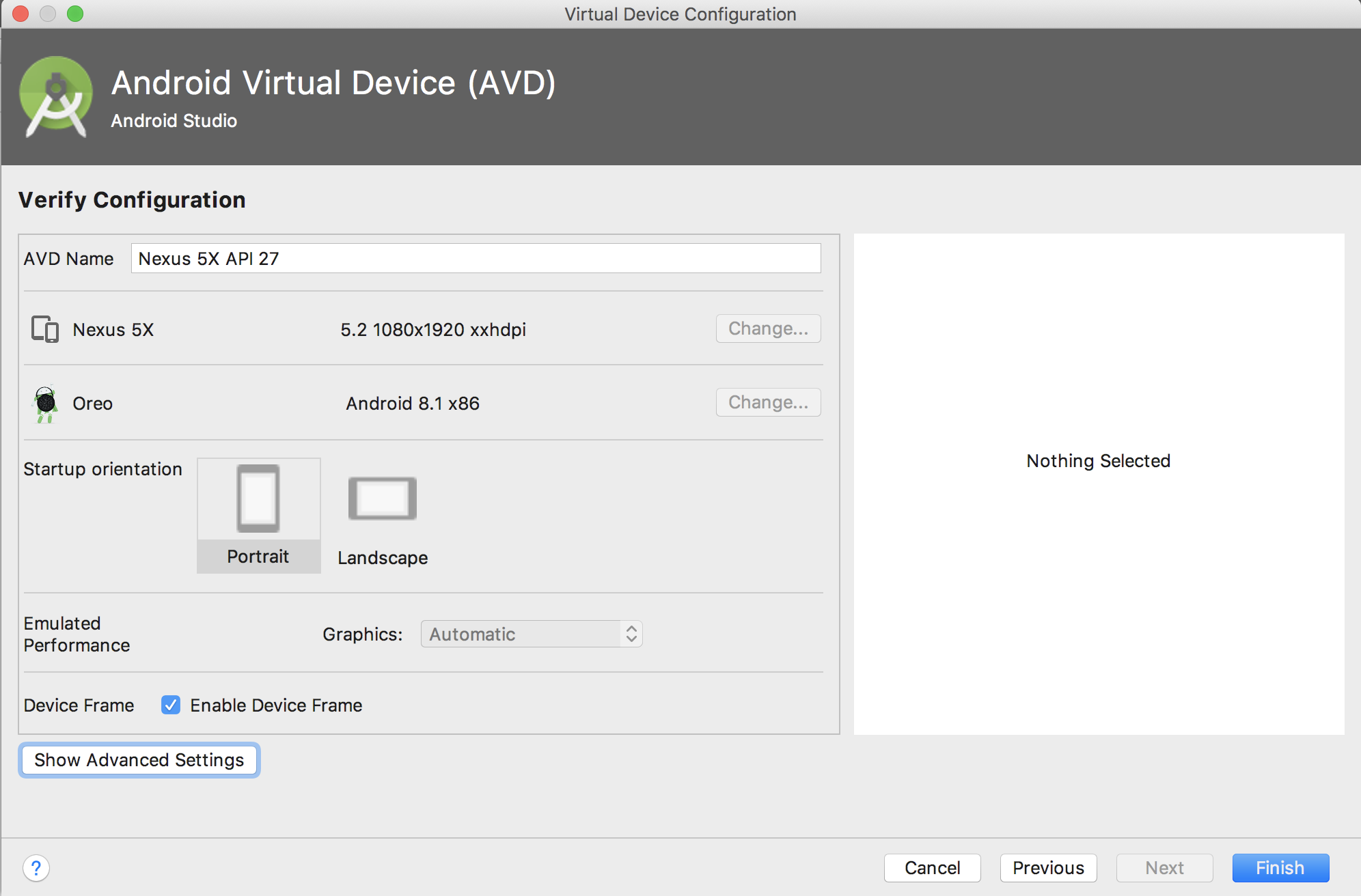Change the Oreo system image
This screenshot has width=1361, height=896.
(768, 402)
